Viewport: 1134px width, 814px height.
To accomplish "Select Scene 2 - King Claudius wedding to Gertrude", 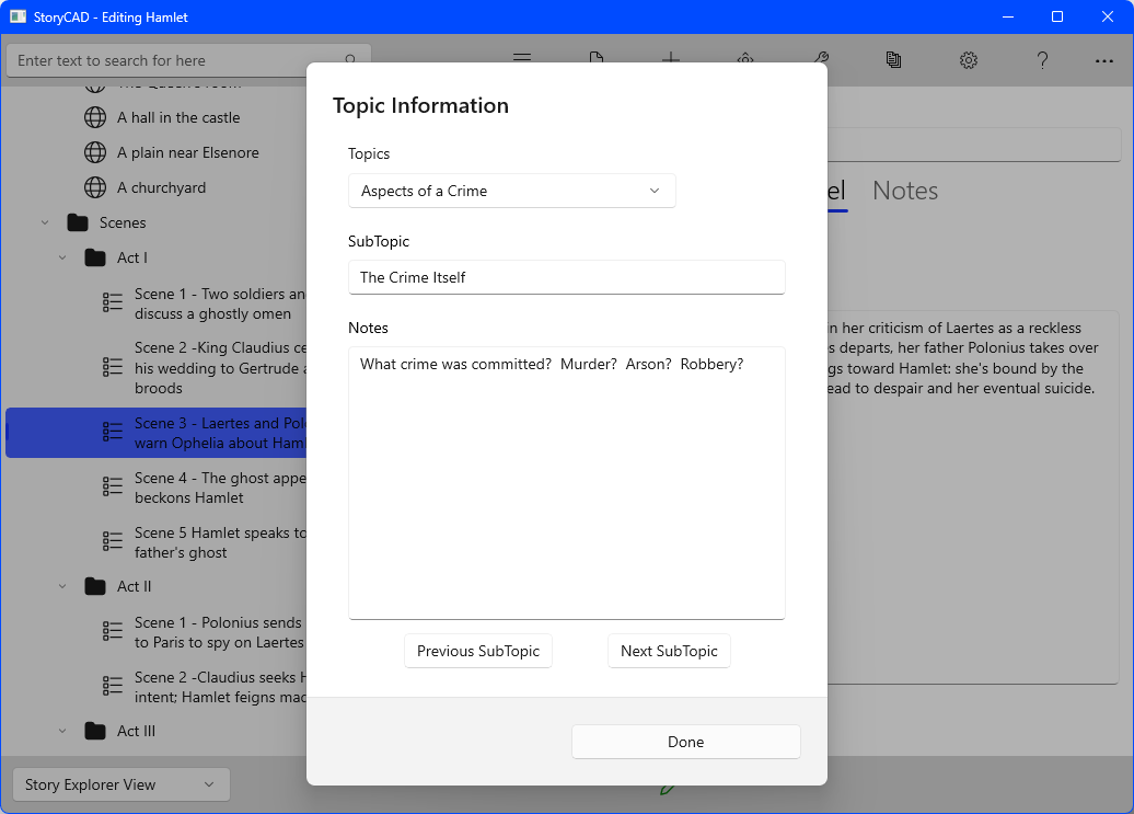I will (220, 368).
